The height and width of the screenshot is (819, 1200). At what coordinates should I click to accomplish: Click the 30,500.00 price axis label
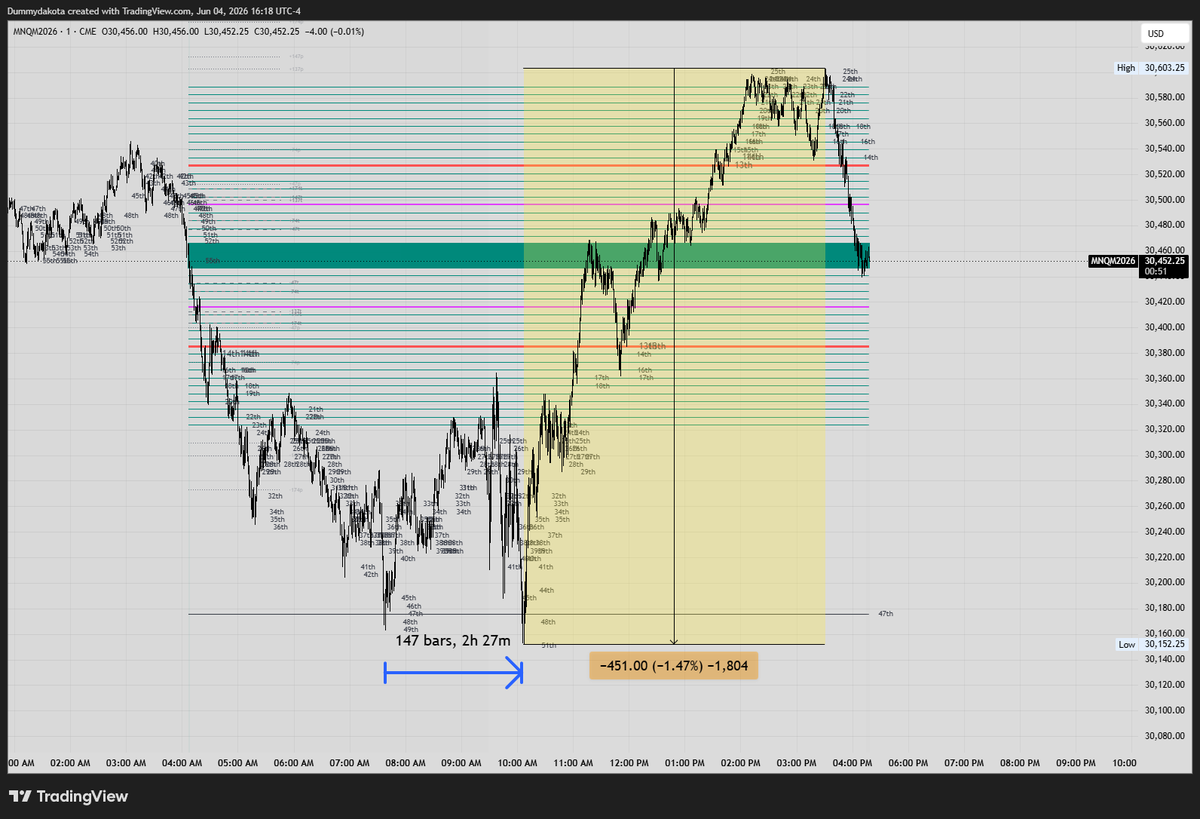(x=1165, y=199)
